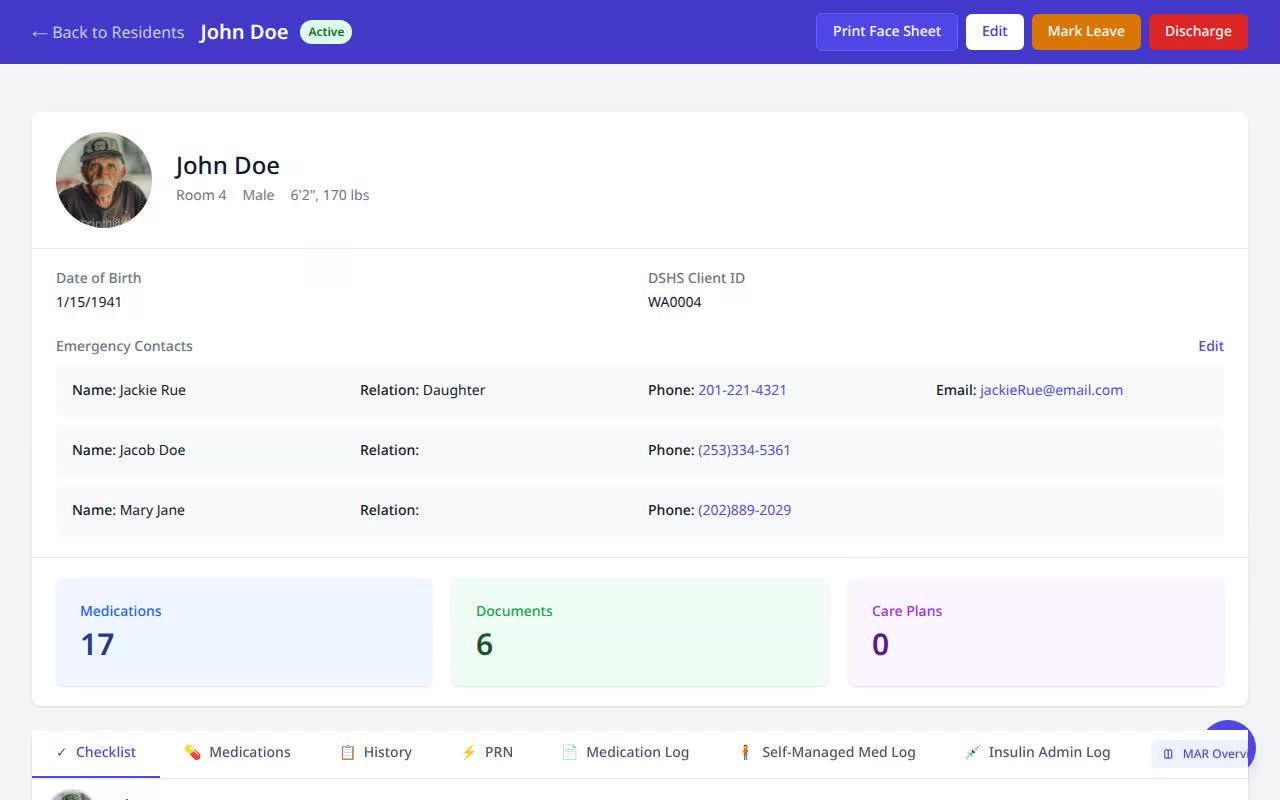1280x800 pixels.
Task: Click the page icon beside Medication Log
Action: (x=569, y=752)
